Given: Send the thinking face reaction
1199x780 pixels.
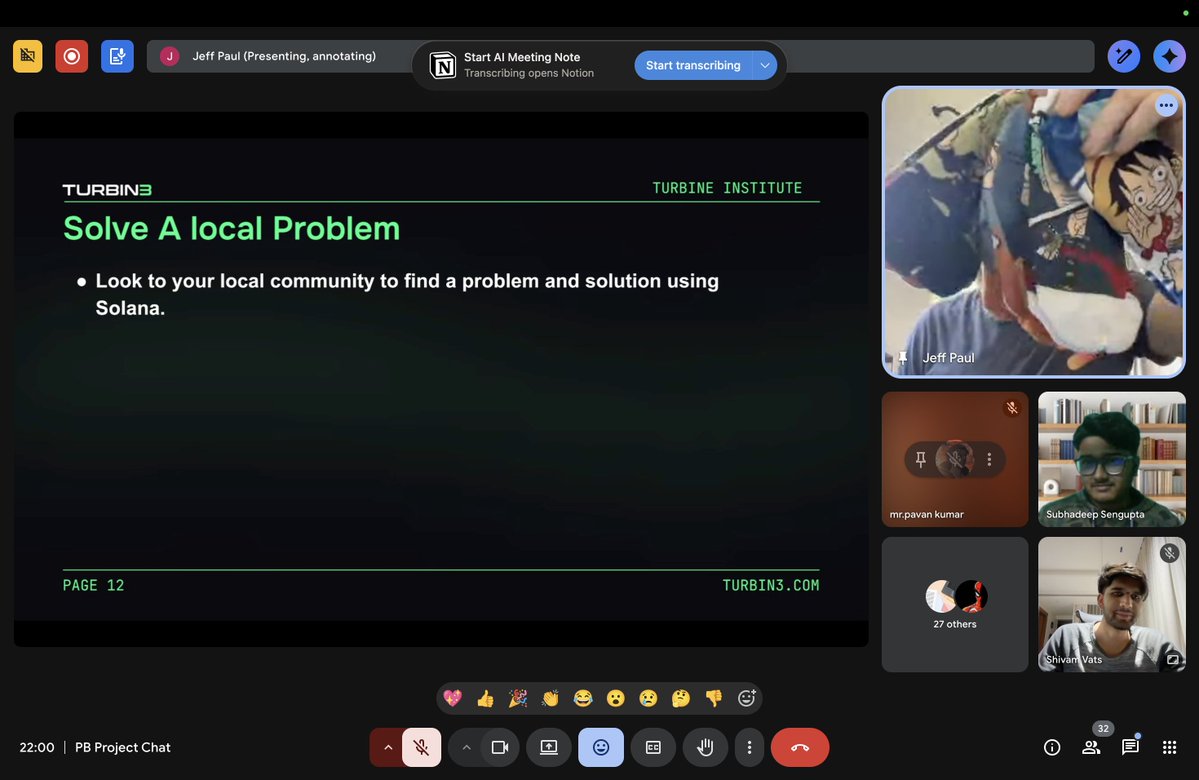Looking at the screenshot, I should tap(681, 698).
